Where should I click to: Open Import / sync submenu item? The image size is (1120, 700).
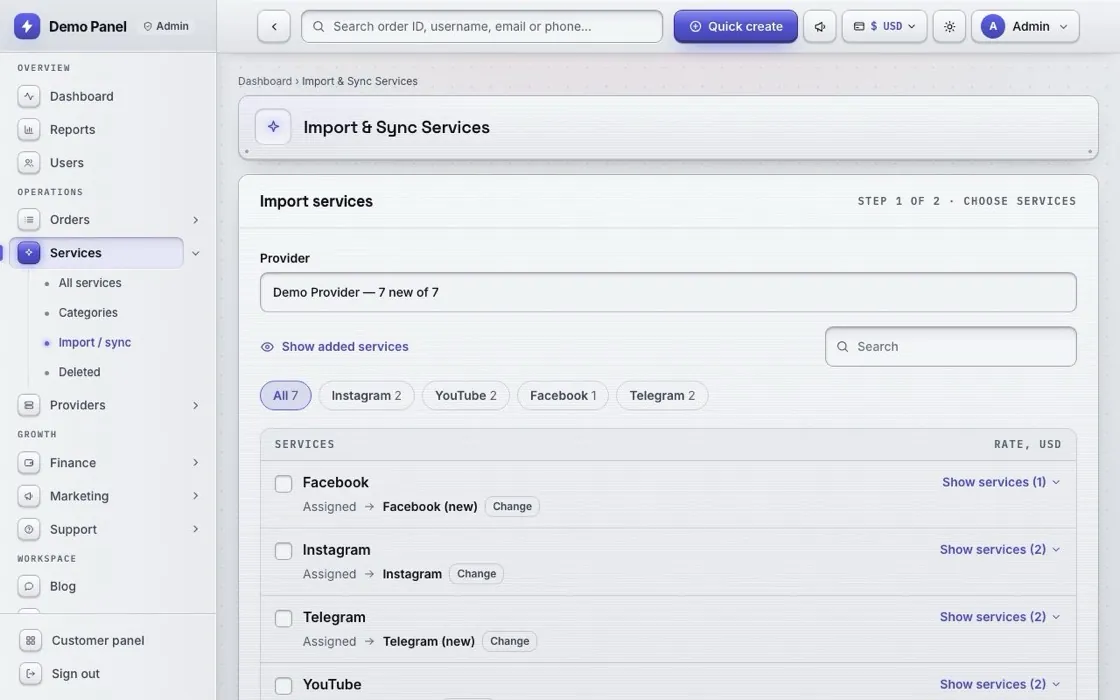(94, 343)
